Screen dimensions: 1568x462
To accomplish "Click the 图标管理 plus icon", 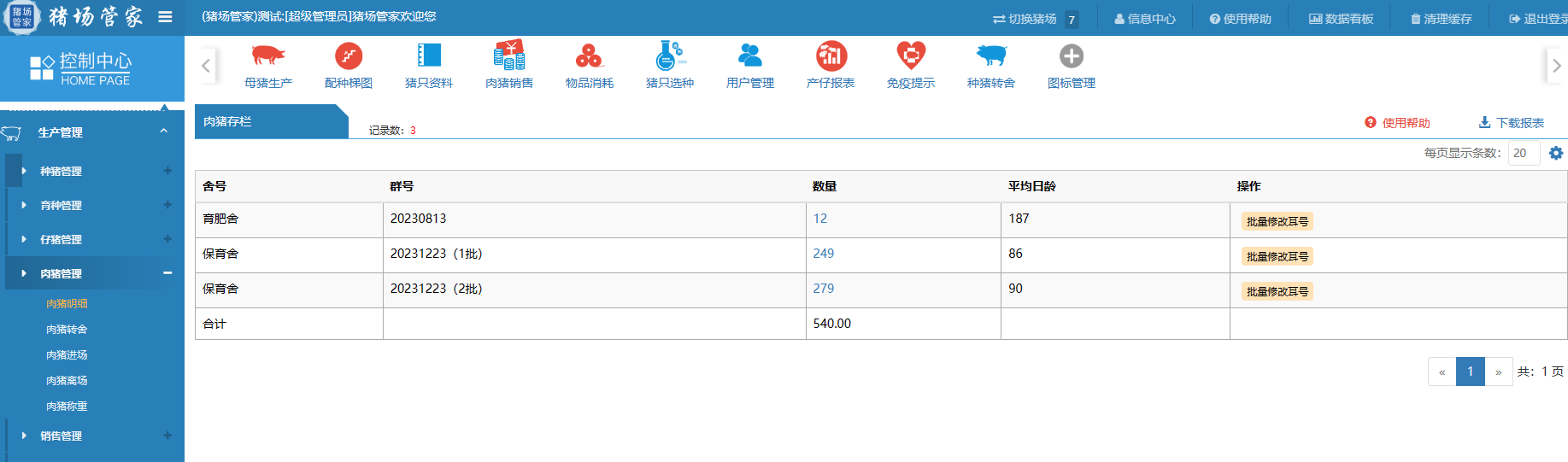I will point(1071,56).
